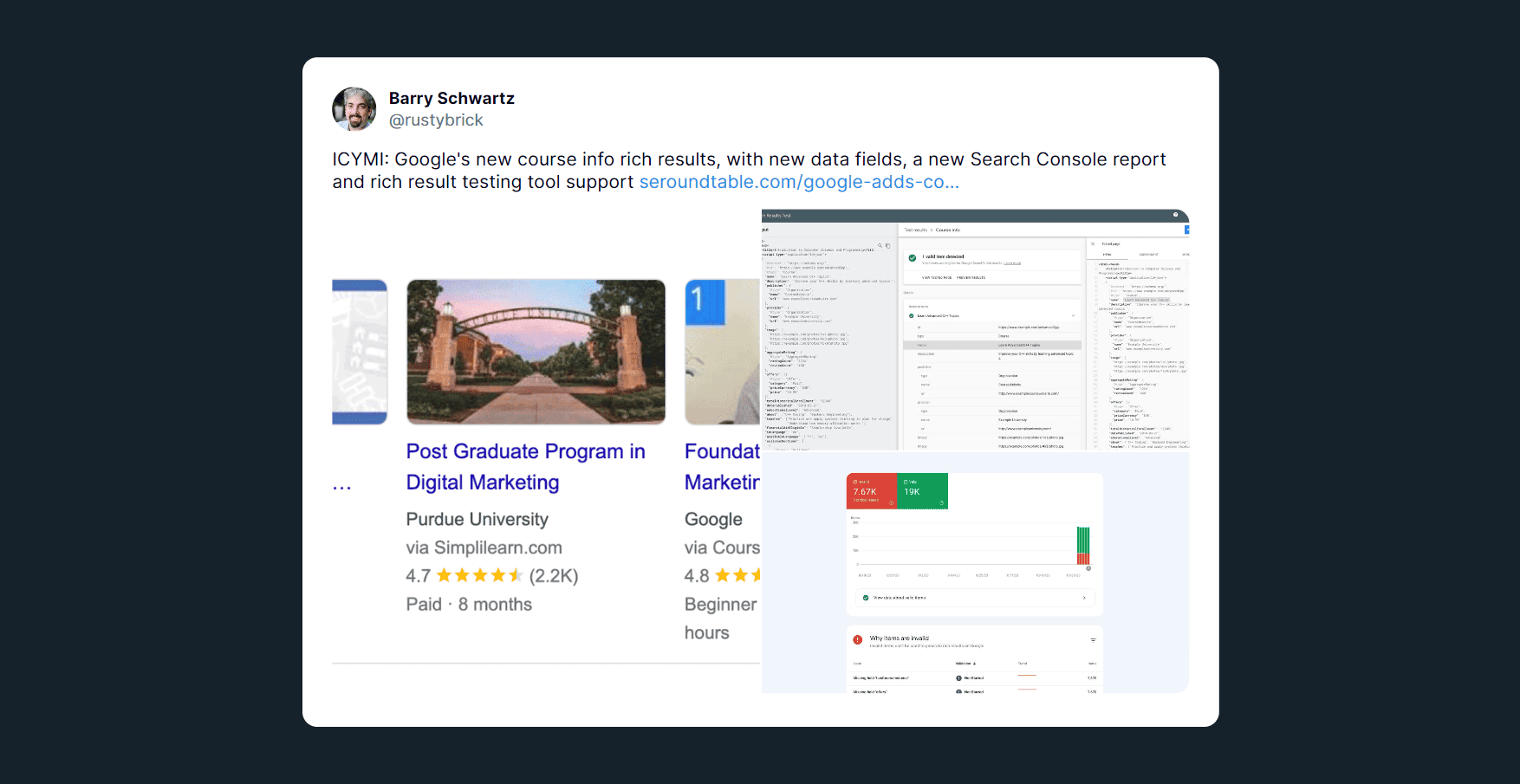The height and width of the screenshot is (784, 1520).
Task: Click the @rustybrick handle
Action: pyautogui.click(x=436, y=121)
